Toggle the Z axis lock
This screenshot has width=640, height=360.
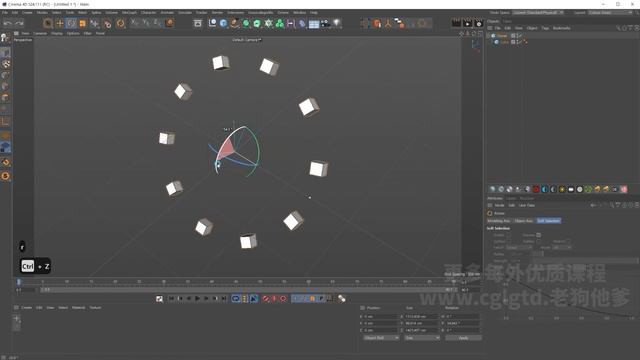[x=158, y=23]
